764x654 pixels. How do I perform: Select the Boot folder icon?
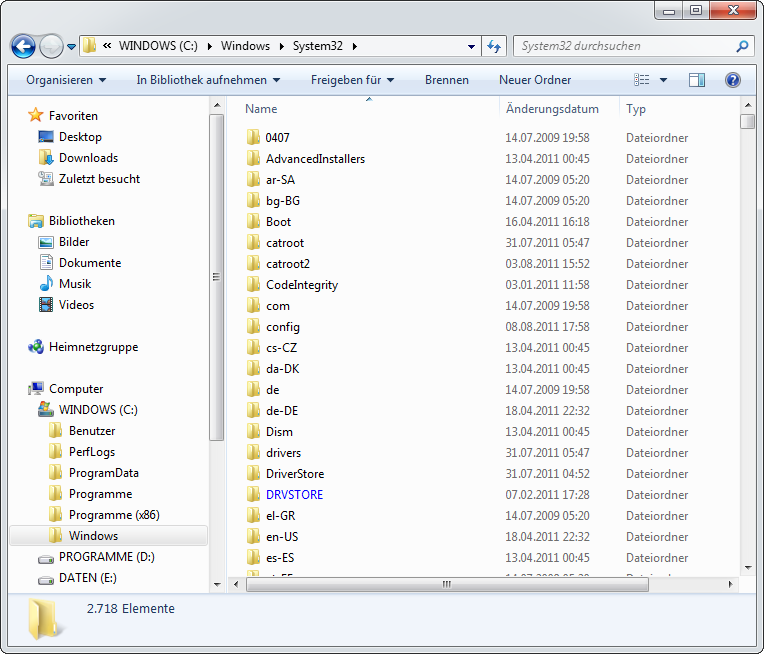253,221
